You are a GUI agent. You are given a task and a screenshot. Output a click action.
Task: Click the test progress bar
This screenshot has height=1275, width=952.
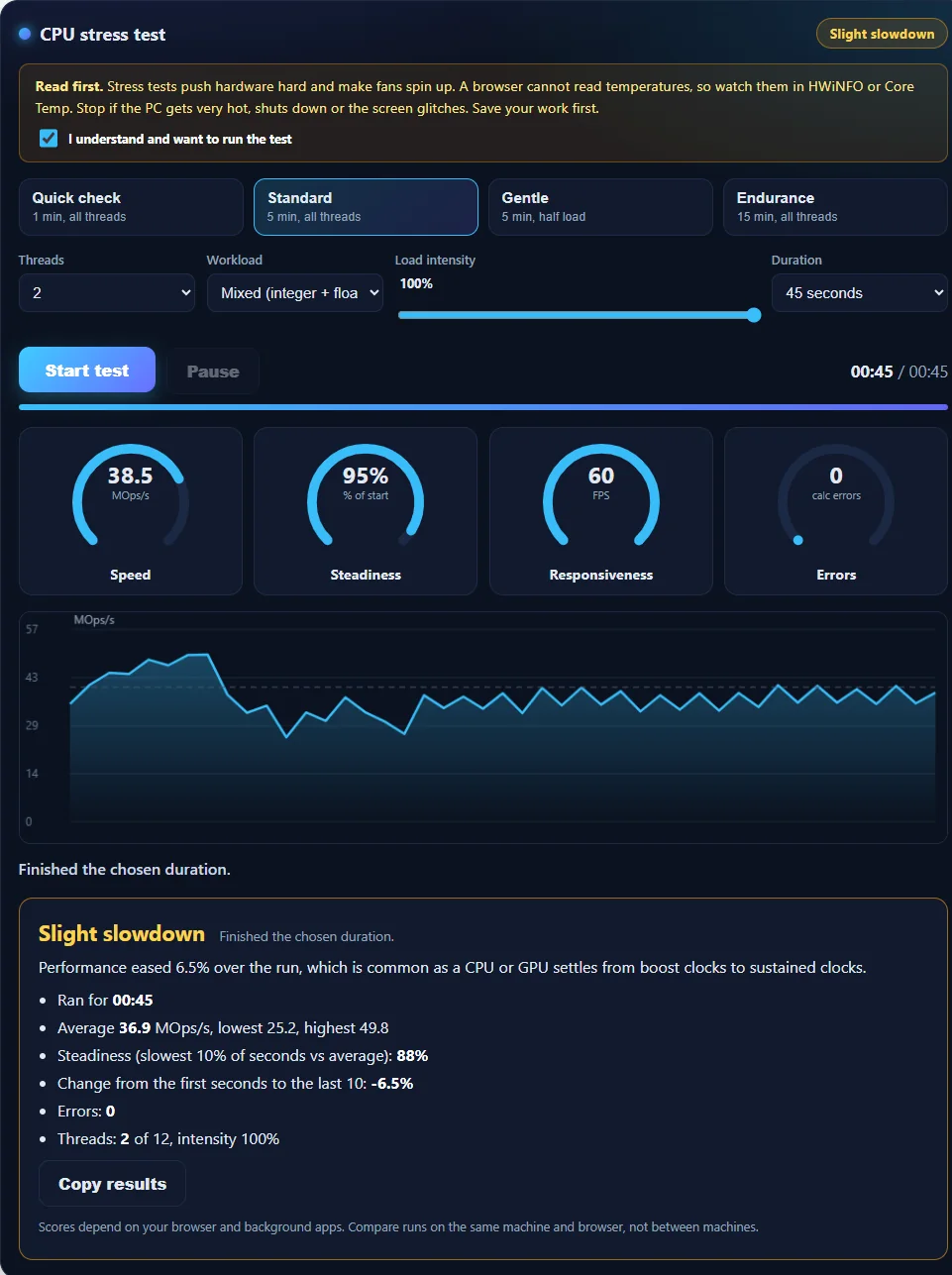[x=483, y=406]
